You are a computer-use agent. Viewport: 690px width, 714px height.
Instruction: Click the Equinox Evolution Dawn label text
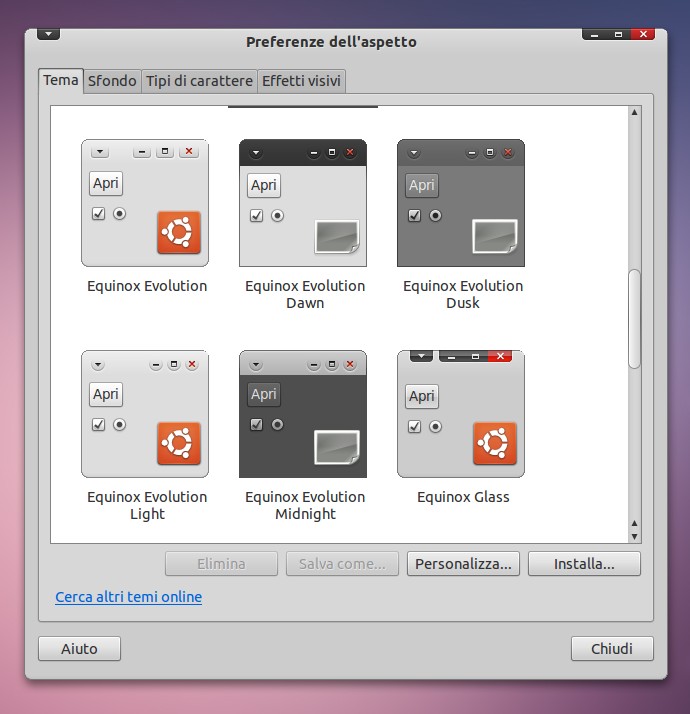(305, 294)
